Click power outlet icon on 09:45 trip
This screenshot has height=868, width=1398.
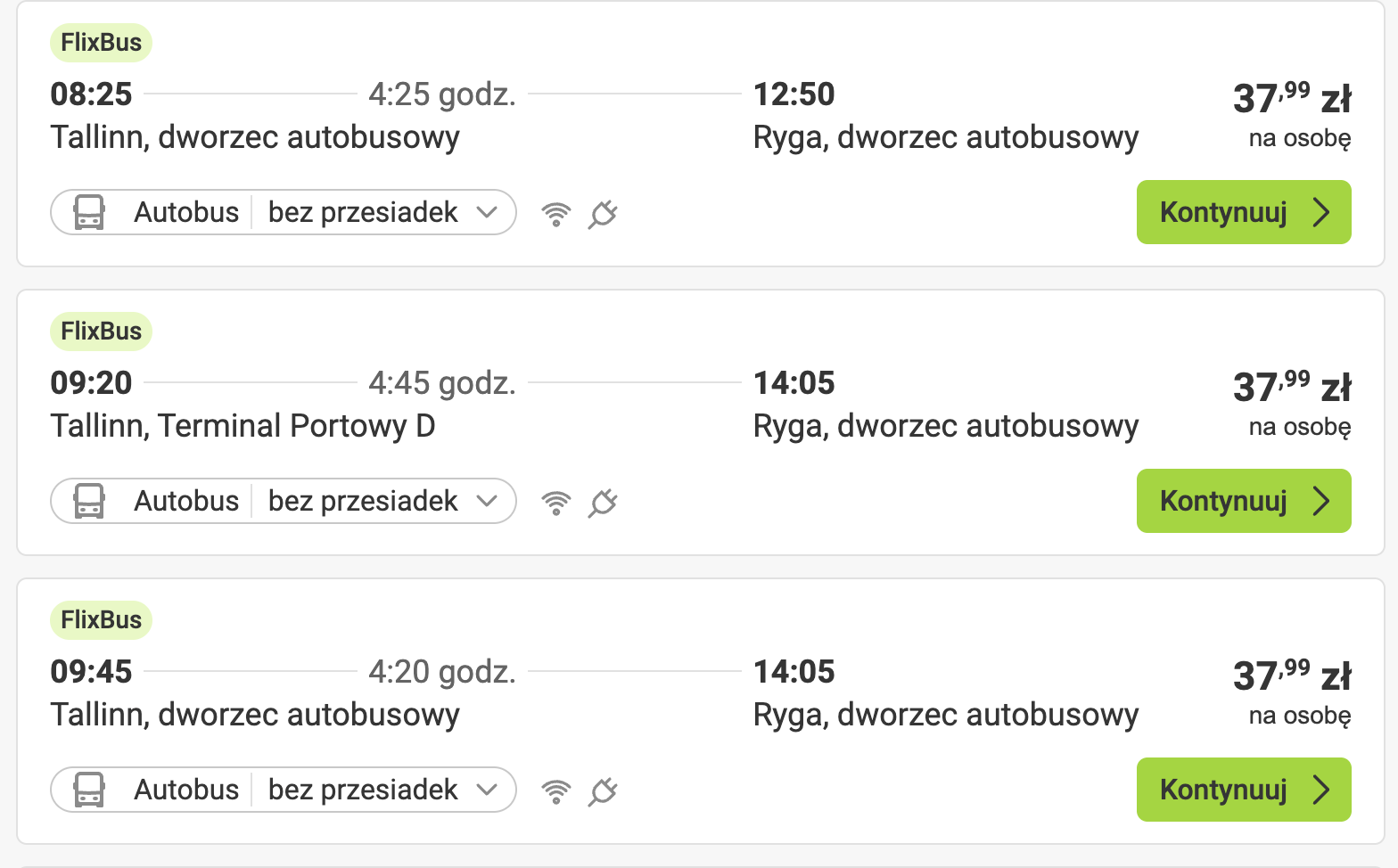pyautogui.click(x=603, y=791)
